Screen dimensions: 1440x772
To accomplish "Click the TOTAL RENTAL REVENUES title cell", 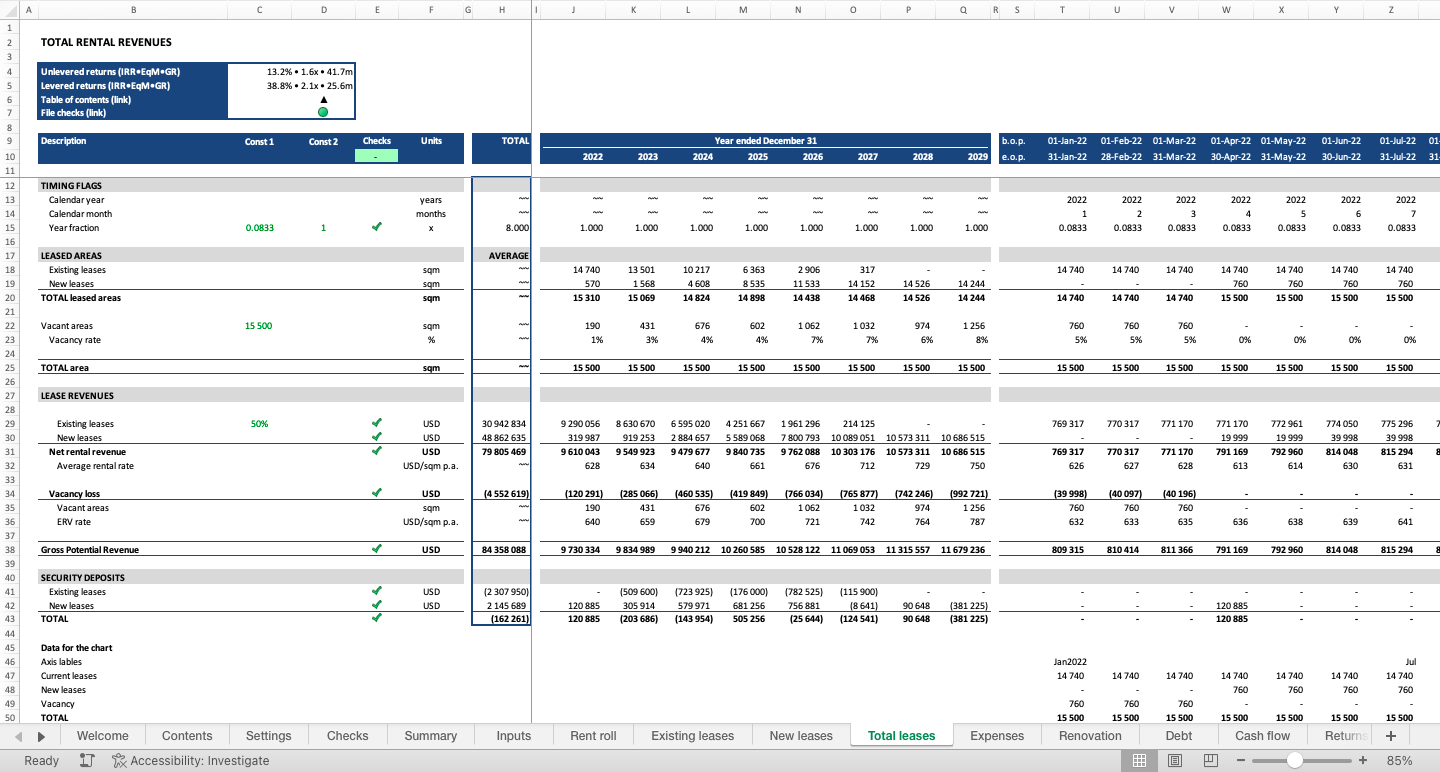I will click(106, 43).
